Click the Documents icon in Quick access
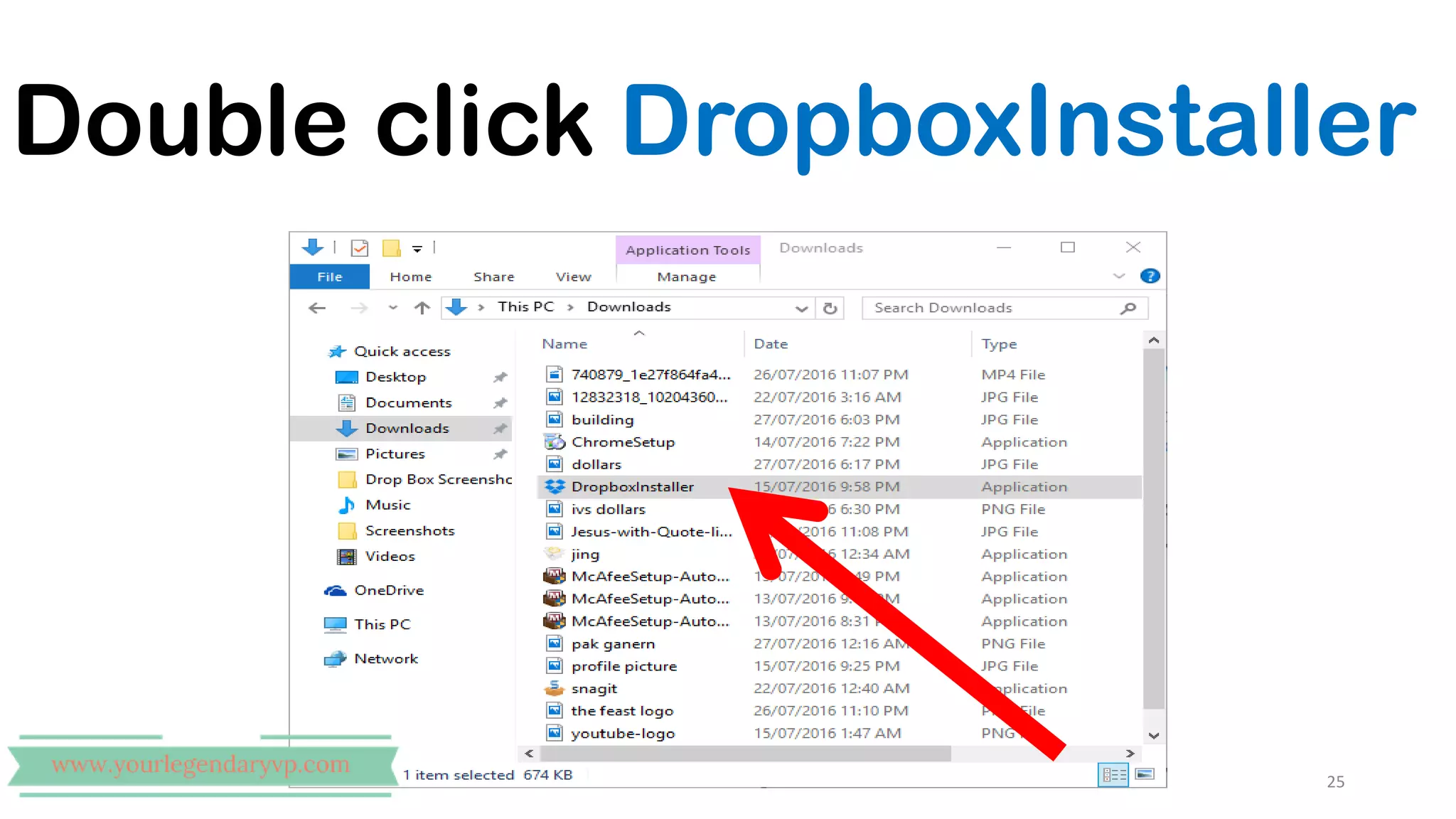This screenshot has height=819, width=1456. [347, 403]
